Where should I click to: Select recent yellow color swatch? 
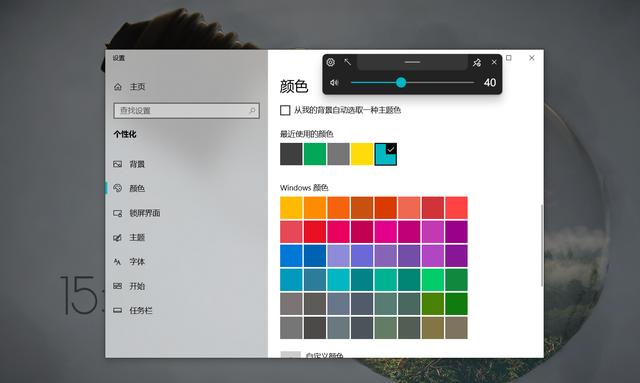point(362,154)
